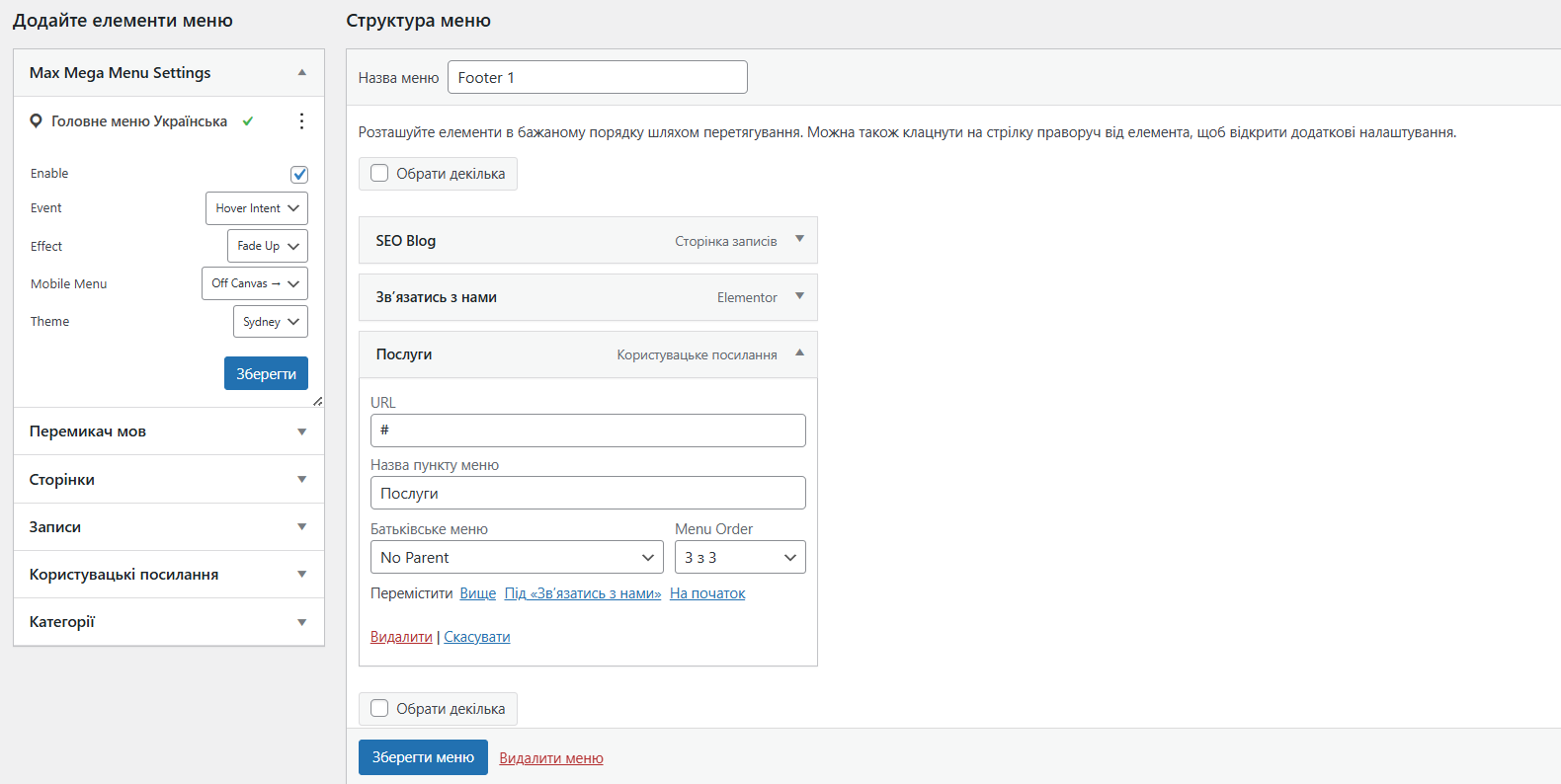
Task: Check the top Обрати декілька checkbox
Action: pyautogui.click(x=379, y=174)
